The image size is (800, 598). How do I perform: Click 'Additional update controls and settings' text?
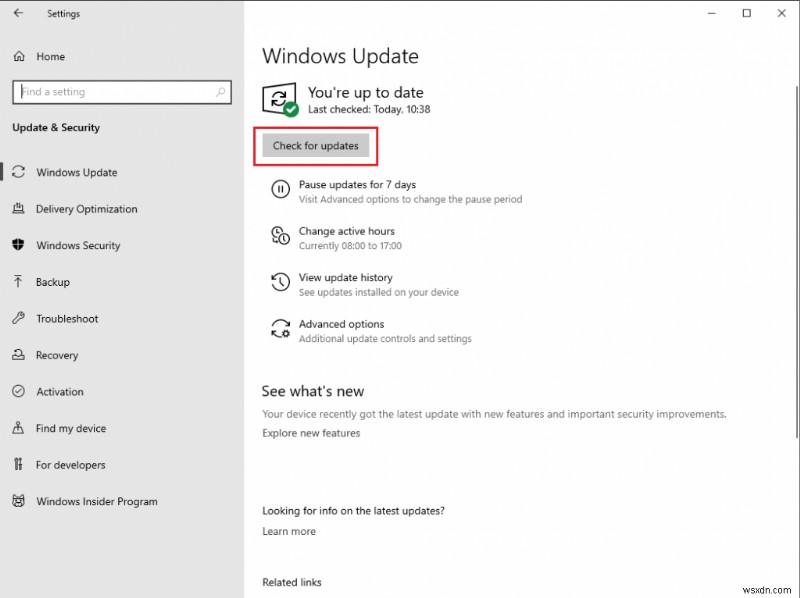click(385, 339)
